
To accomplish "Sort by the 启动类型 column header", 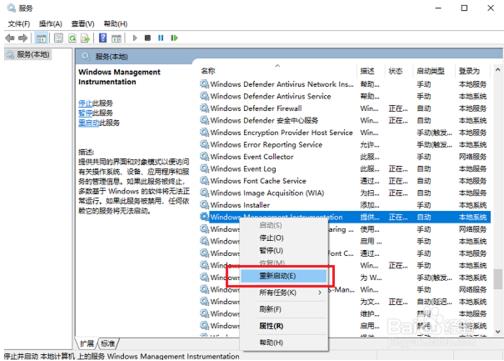I will pyautogui.click(x=434, y=71).
